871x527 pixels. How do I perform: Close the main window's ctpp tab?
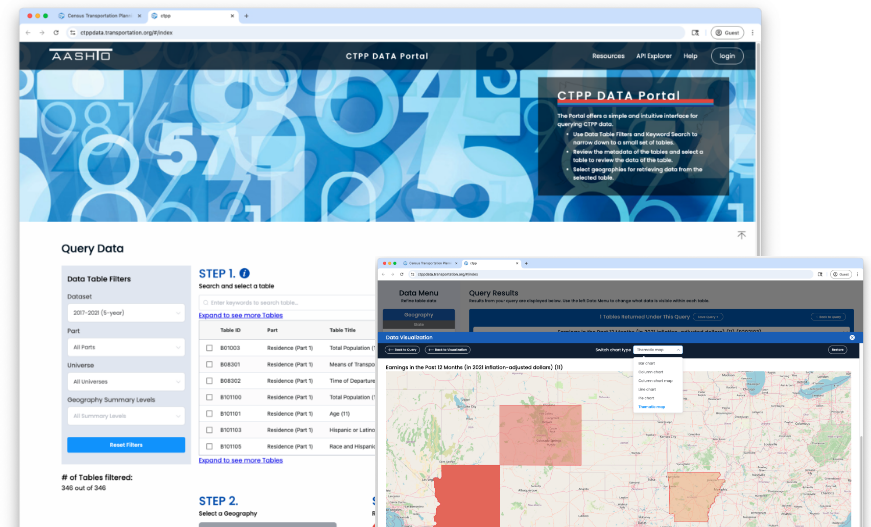pyautogui.click(x=232, y=16)
